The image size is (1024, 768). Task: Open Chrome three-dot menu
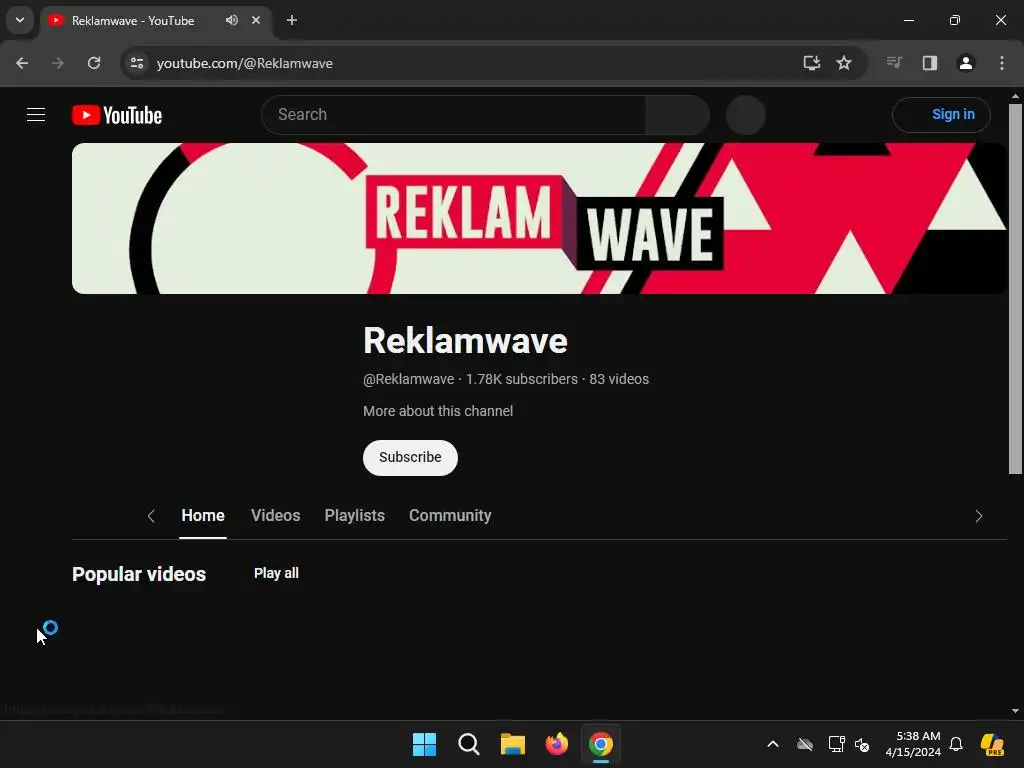(1002, 63)
